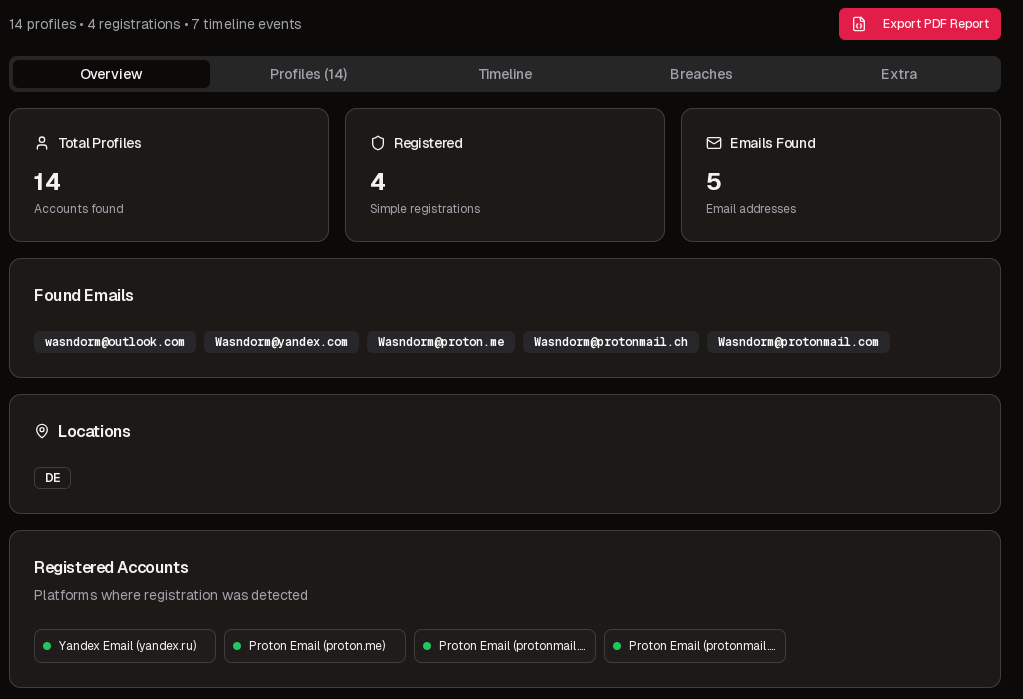Go to the Timeline tab
This screenshot has height=699, width=1023.
pyautogui.click(x=505, y=74)
